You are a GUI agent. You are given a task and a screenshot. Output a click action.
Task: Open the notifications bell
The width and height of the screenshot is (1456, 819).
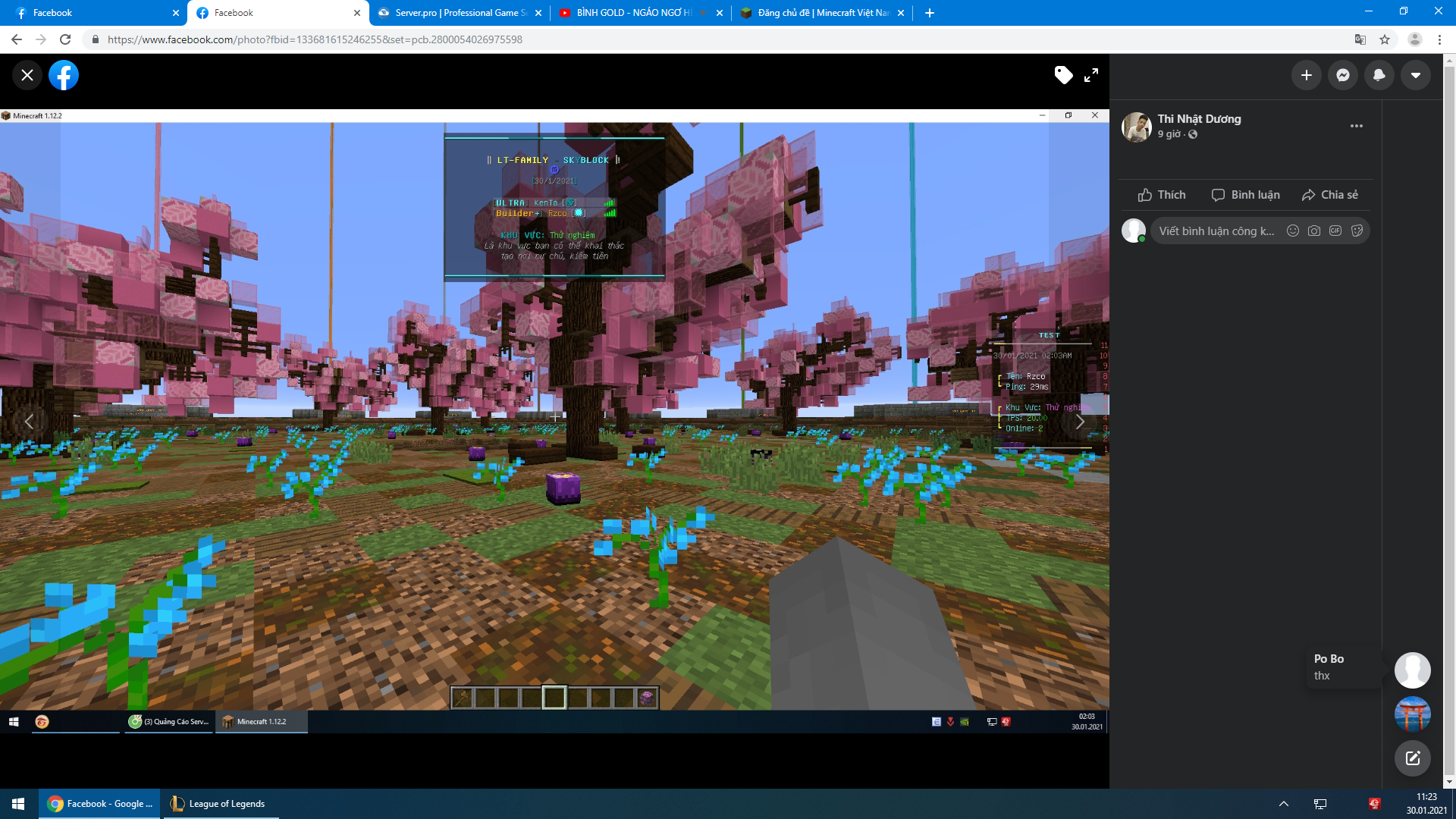click(1379, 75)
